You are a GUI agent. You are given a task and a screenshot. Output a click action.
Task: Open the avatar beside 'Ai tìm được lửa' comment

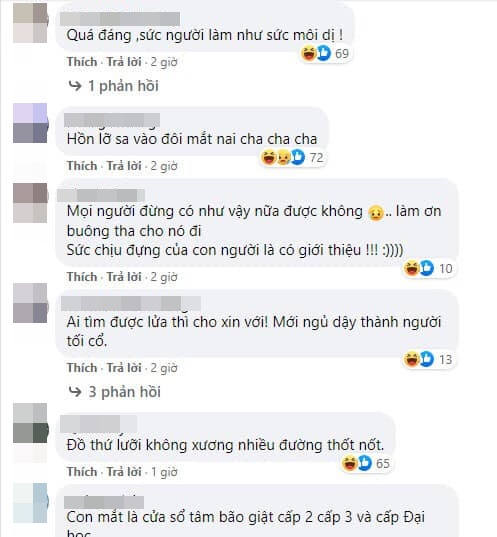[x=30, y=303]
